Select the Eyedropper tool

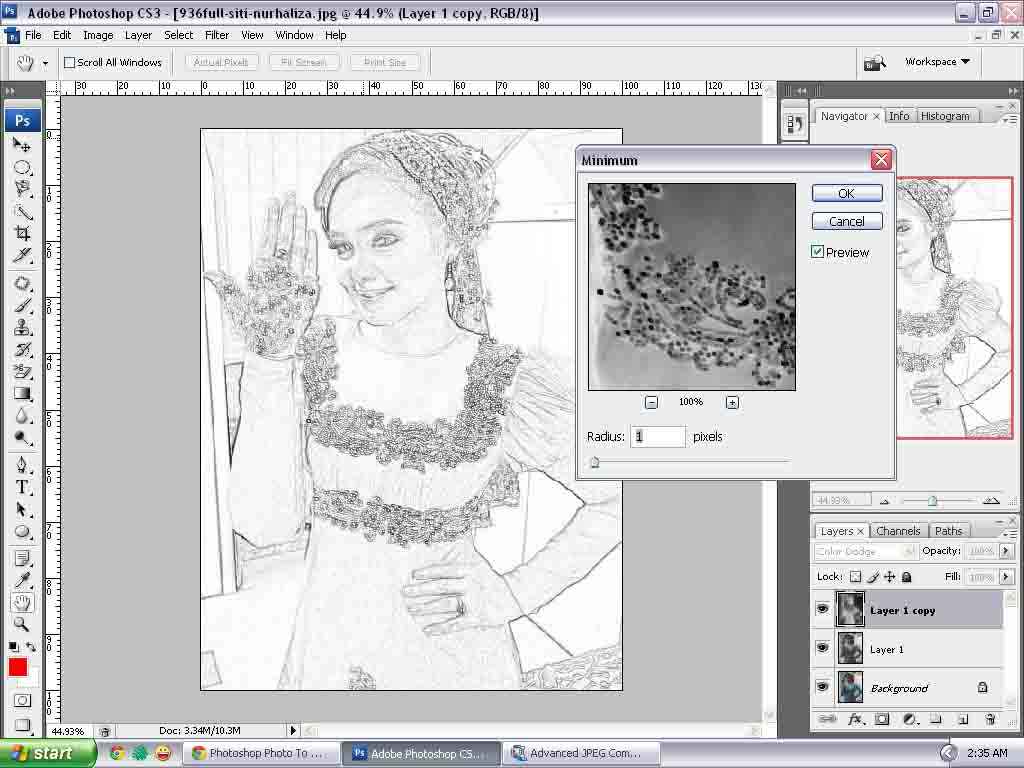pyautogui.click(x=22, y=581)
